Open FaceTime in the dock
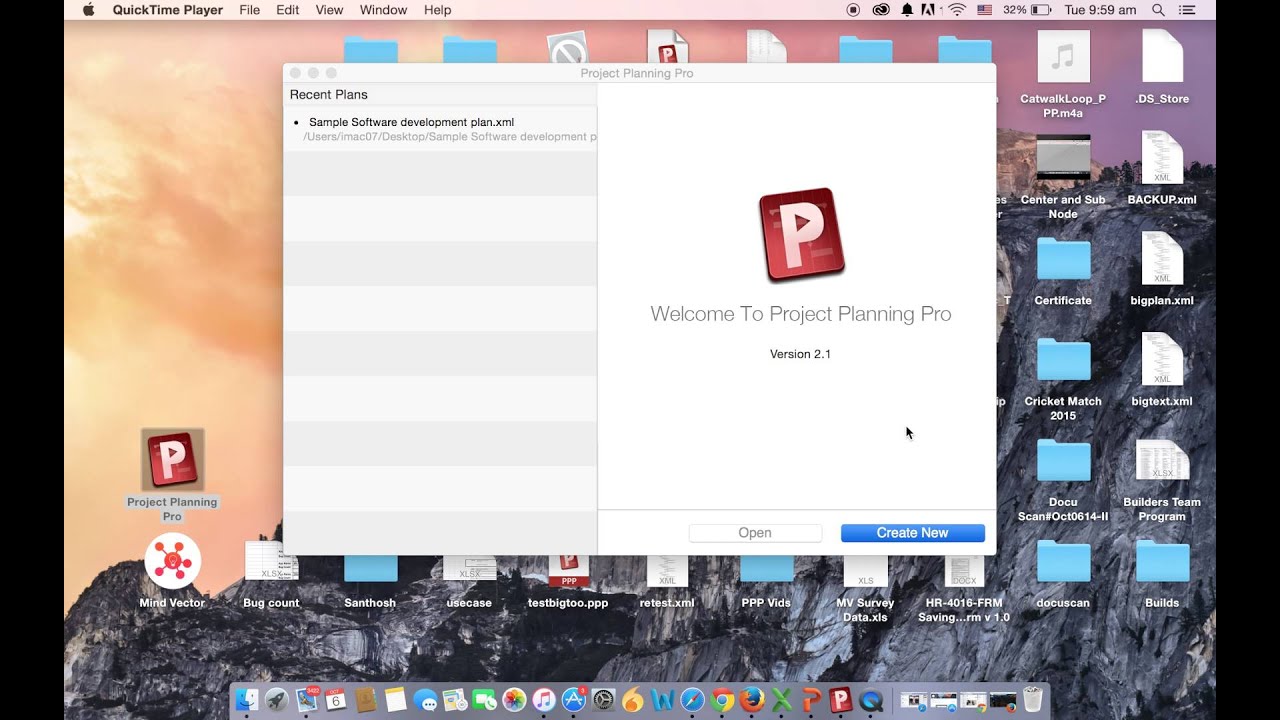 click(485, 700)
